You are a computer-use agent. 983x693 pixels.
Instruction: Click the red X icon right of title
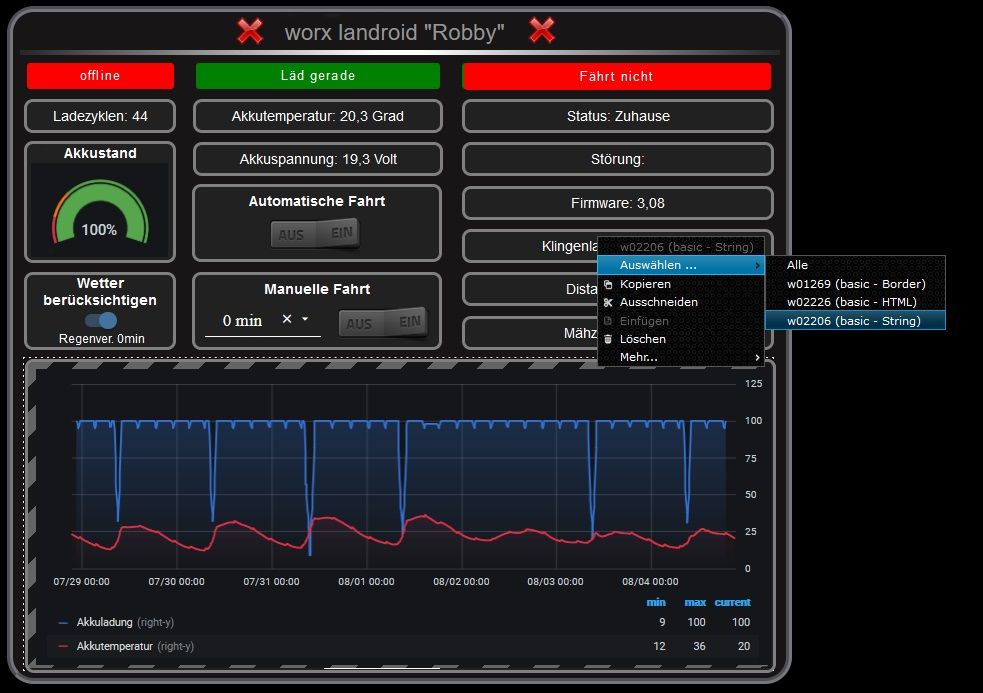tap(542, 30)
